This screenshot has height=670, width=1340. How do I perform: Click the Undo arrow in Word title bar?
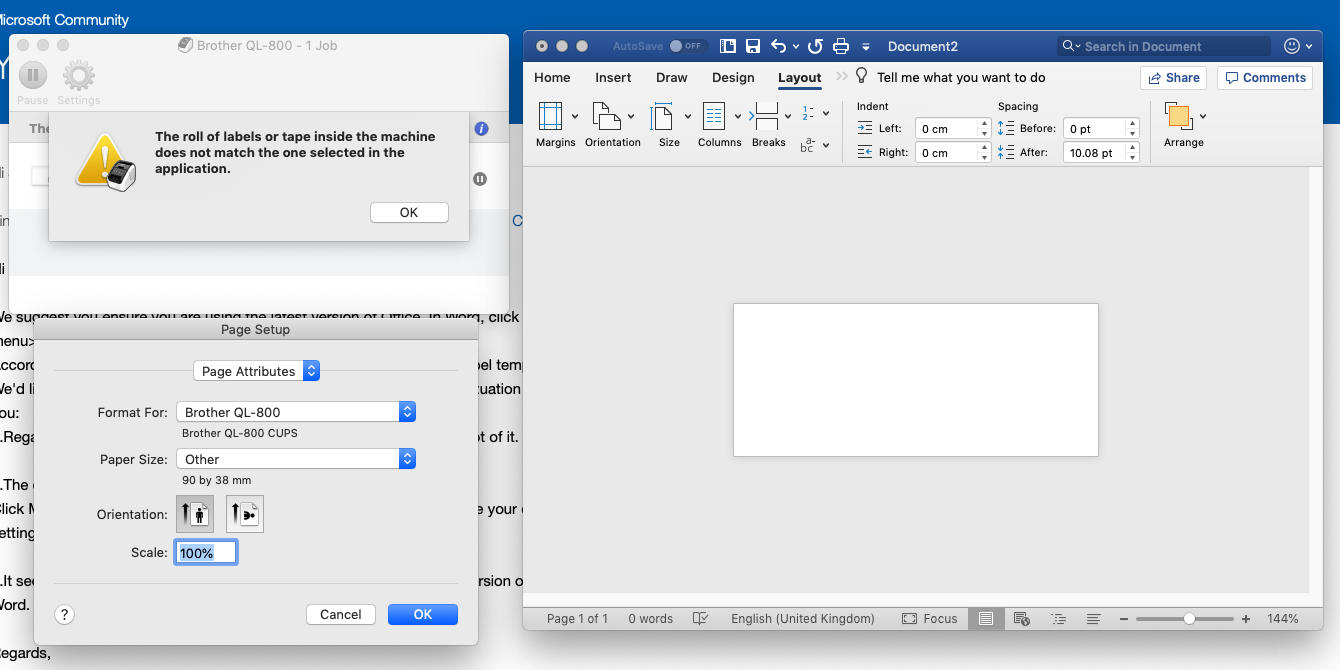pos(779,46)
